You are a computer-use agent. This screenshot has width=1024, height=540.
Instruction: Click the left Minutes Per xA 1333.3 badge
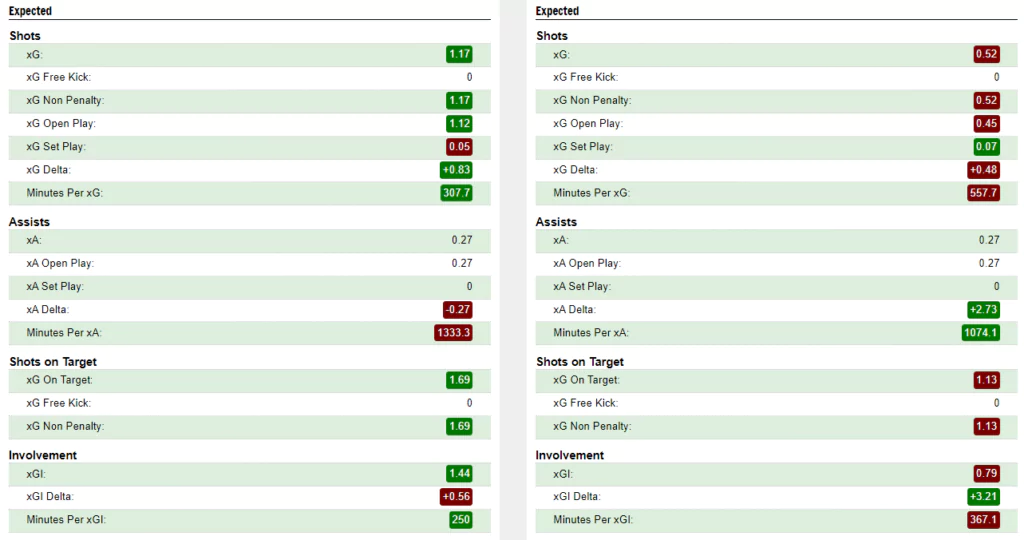pyautogui.click(x=453, y=332)
